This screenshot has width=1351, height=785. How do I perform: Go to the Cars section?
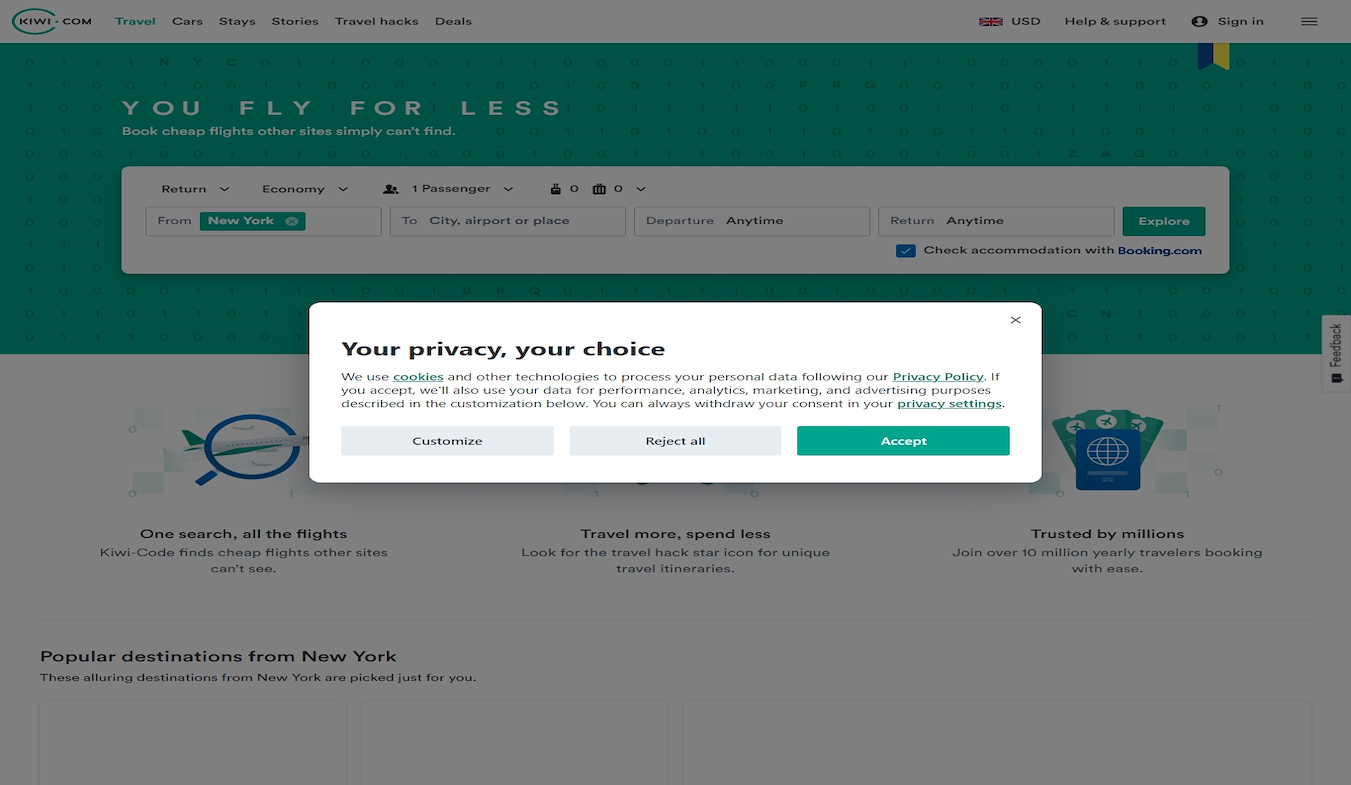pos(187,21)
